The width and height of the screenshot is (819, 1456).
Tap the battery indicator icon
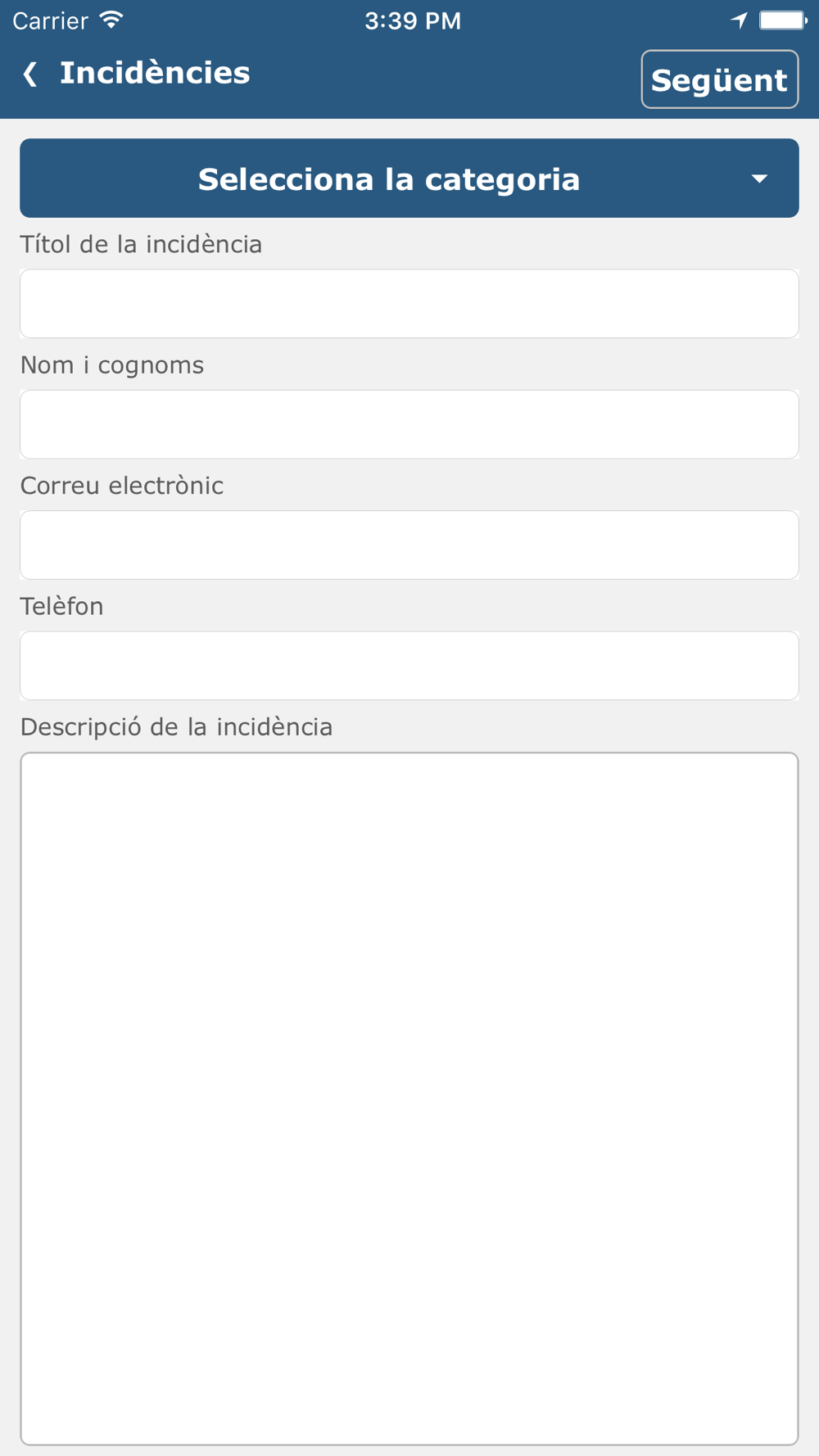[x=782, y=20]
